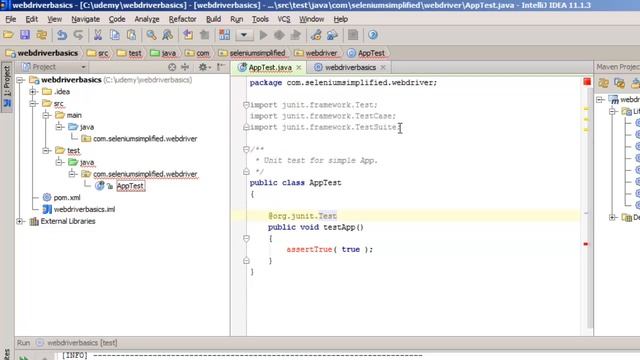The height and width of the screenshot is (360, 640).
Task: Click the navigate Forward toolbar icon
Action: pos(204,35)
